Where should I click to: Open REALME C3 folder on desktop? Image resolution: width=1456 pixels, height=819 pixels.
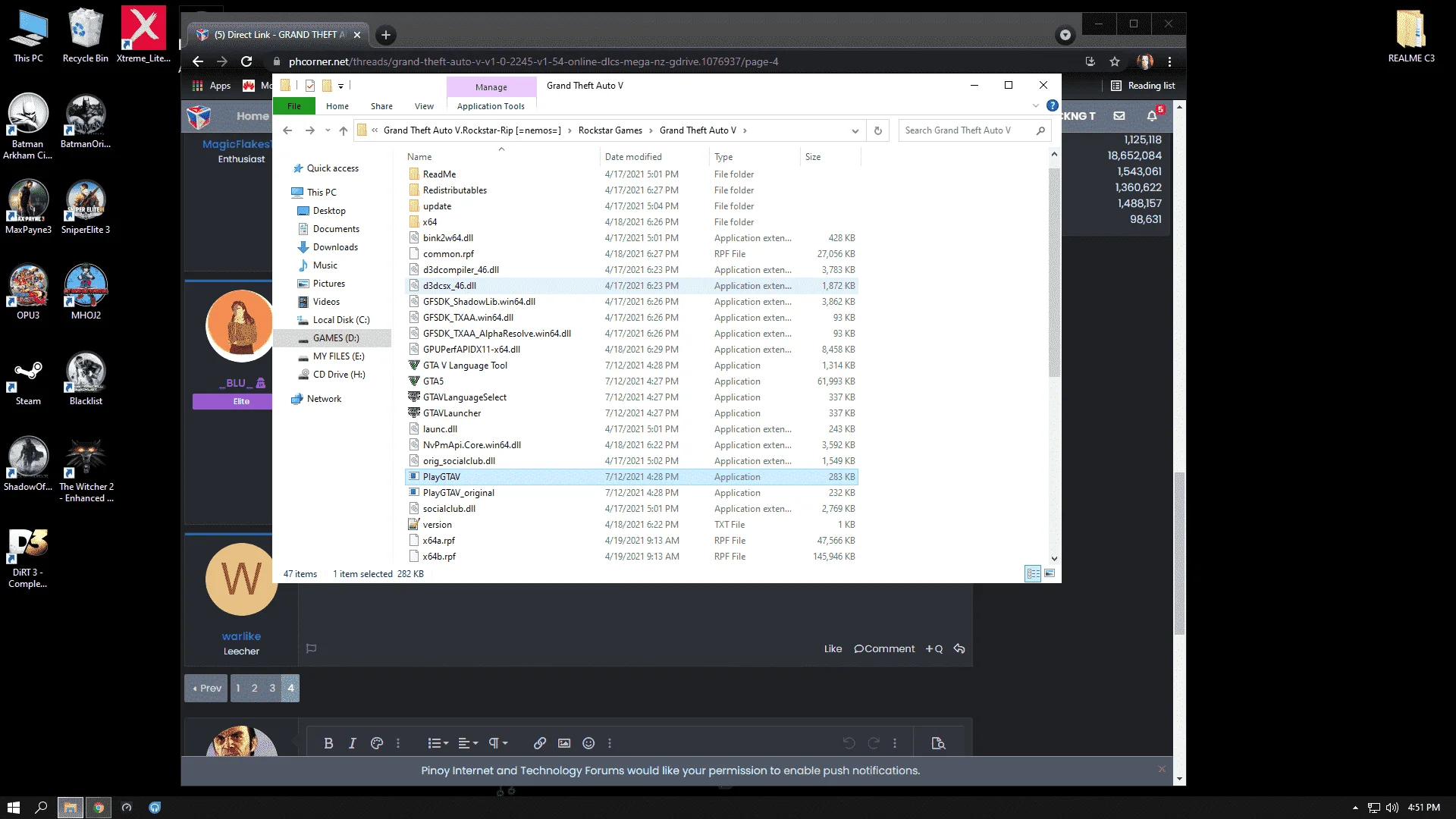pos(1411,36)
